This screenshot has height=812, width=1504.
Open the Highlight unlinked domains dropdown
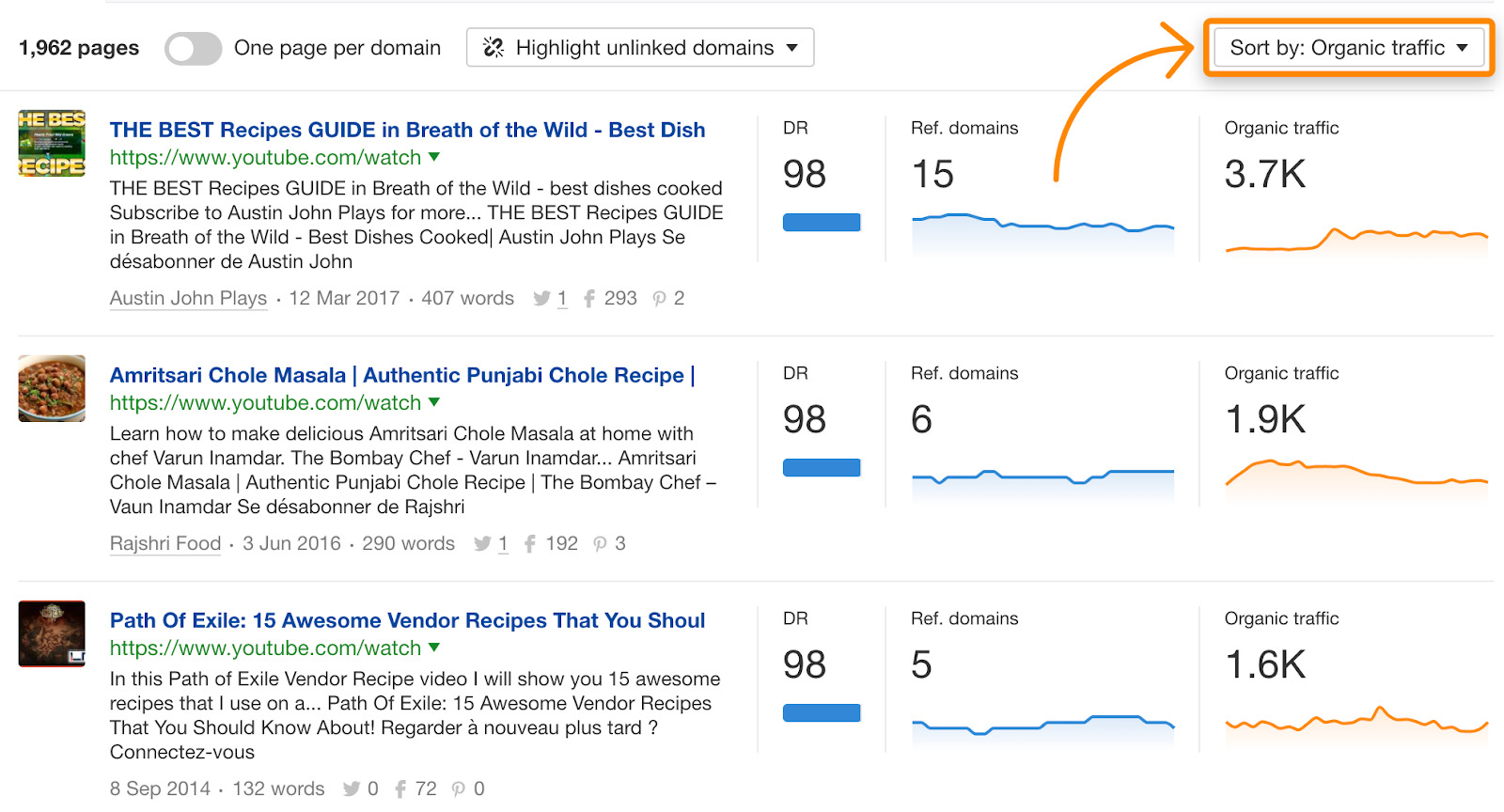(639, 47)
